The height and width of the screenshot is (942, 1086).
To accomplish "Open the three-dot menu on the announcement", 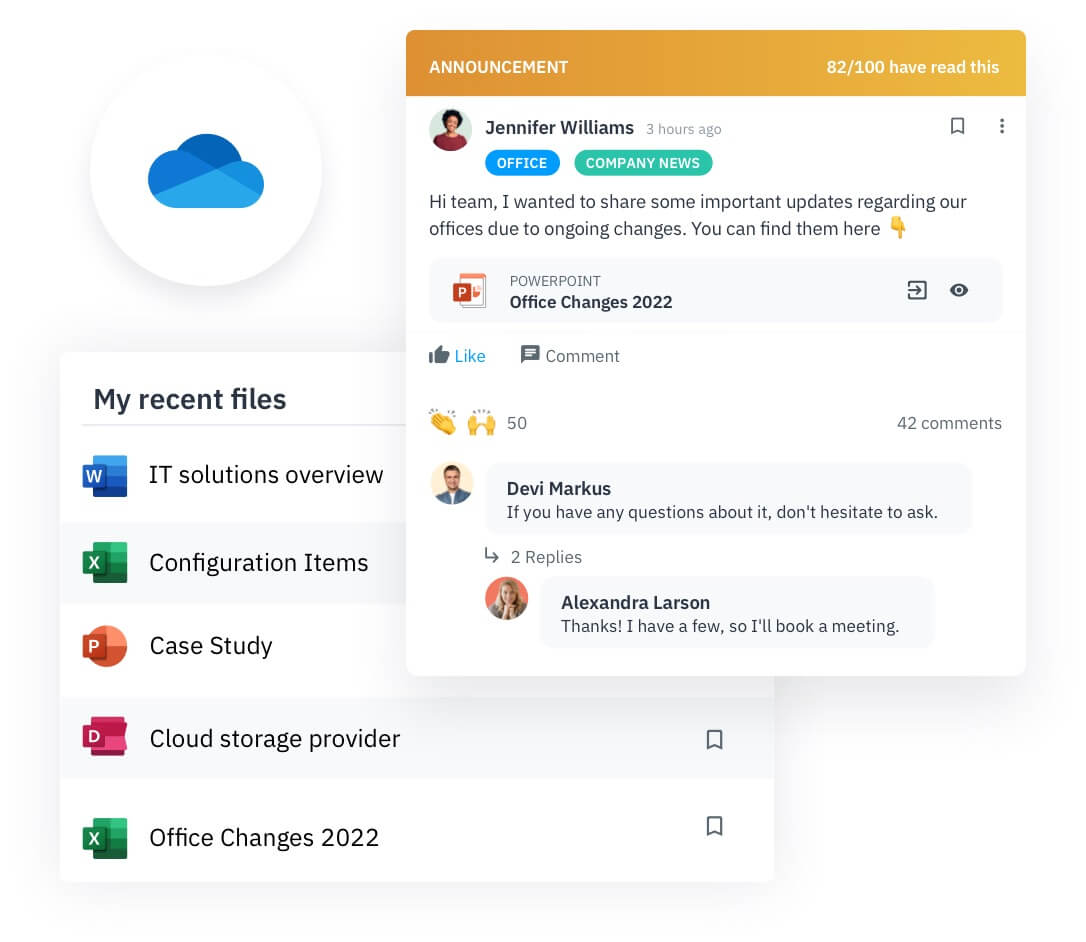I will click(x=1001, y=126).
